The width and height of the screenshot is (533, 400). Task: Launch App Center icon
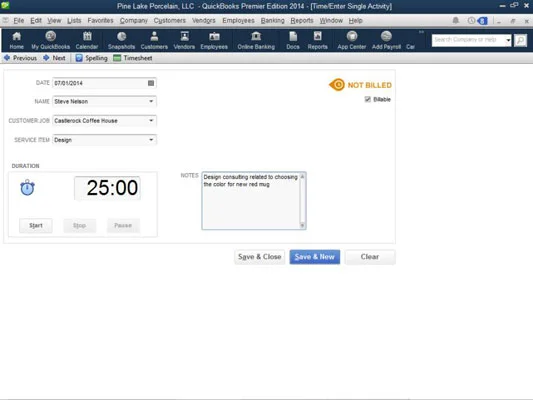[x=351, y=40]
